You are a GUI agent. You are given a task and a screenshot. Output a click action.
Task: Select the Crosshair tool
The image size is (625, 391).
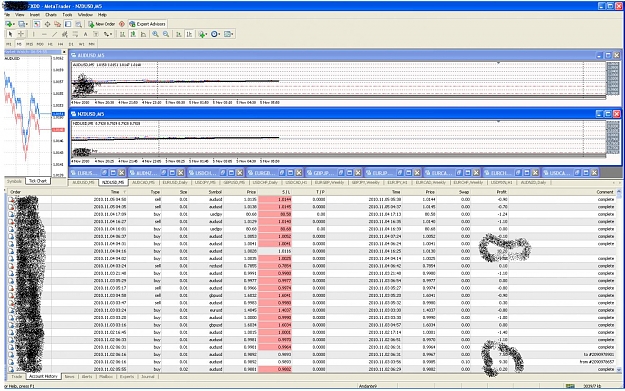point(21,34)
